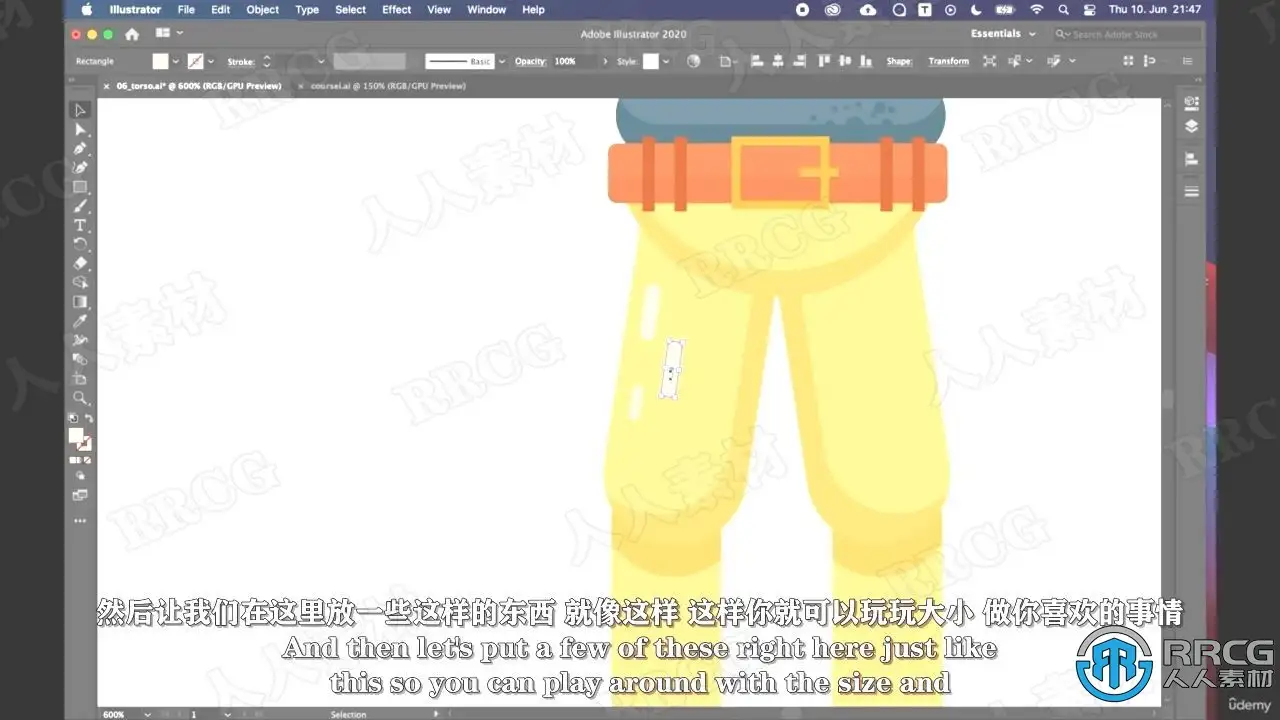
Task: Click the Opacity label link
Action: pyautogui.click(x=530, y=61)
